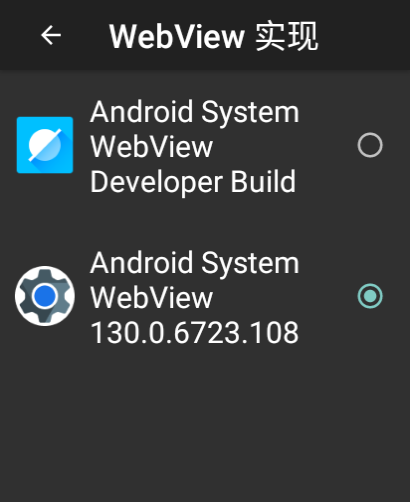The image size is (410, 502).
Task: Click the gear-shaped Android System WebView icon
Action: [x=45, y=296]
